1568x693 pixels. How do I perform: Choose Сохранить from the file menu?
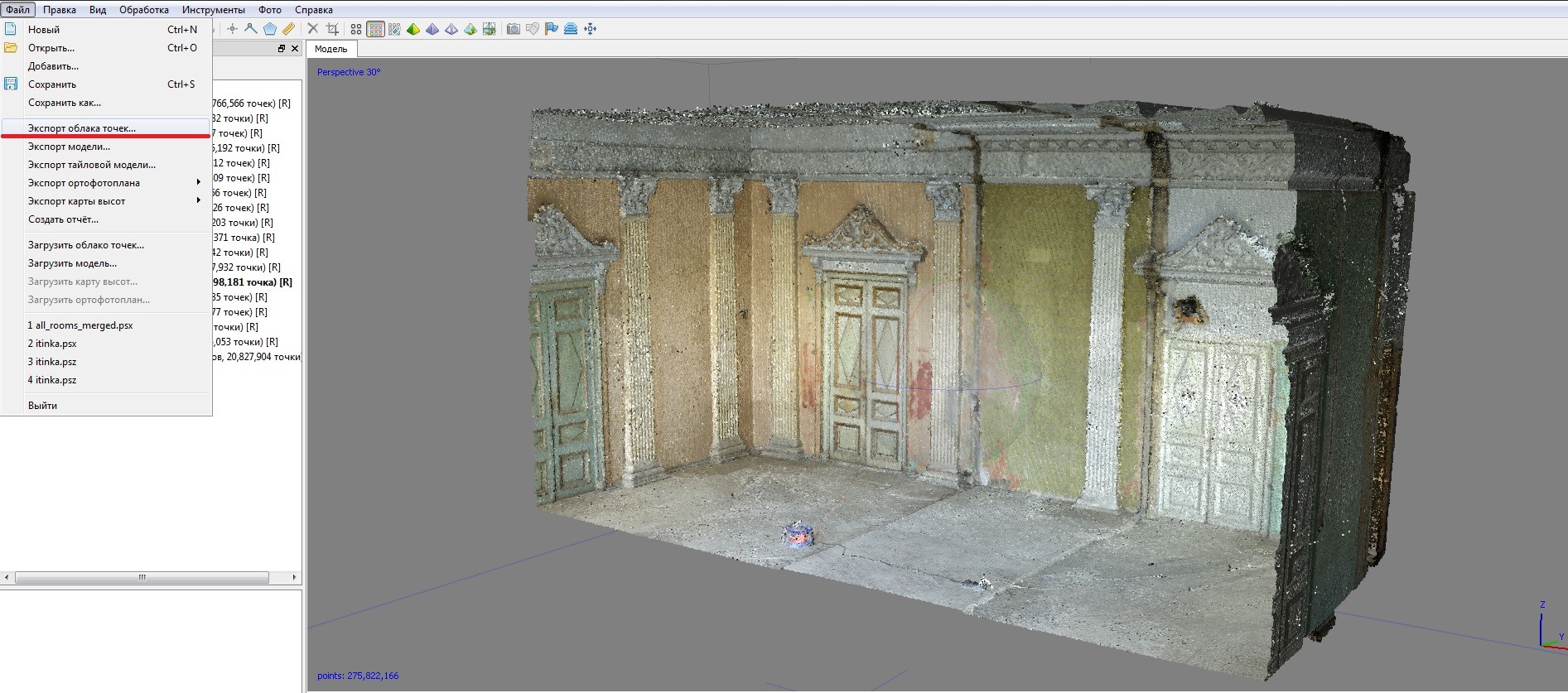coord(106,84)
